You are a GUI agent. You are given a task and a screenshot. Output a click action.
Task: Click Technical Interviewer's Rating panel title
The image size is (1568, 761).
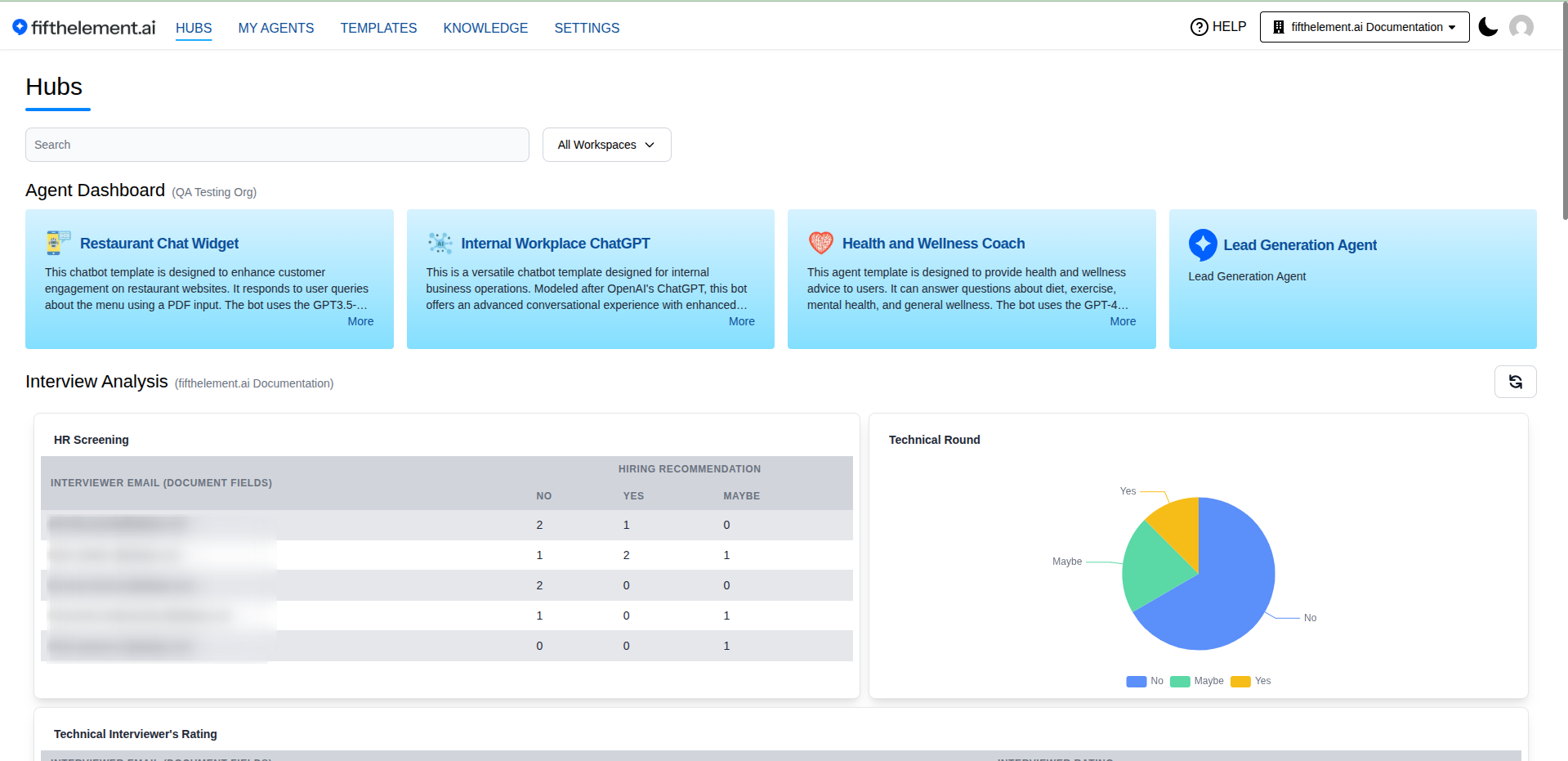(136, 734)
